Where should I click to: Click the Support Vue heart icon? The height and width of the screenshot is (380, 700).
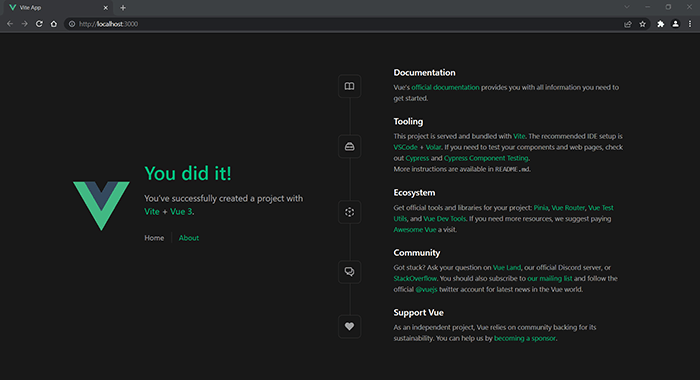350,326
